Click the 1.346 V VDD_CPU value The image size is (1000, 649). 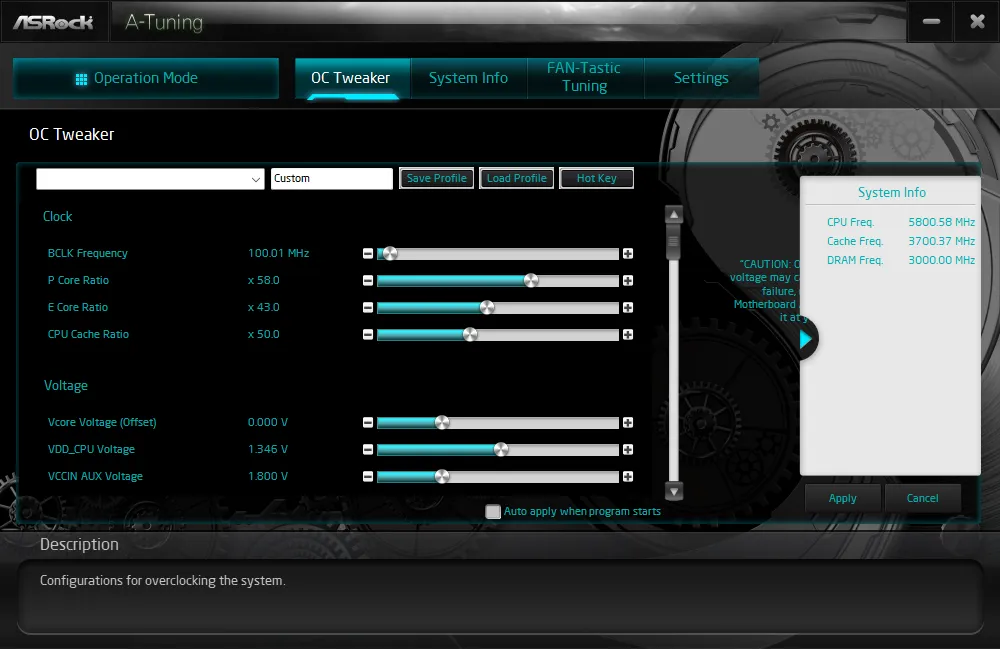(x=268, y=449)
